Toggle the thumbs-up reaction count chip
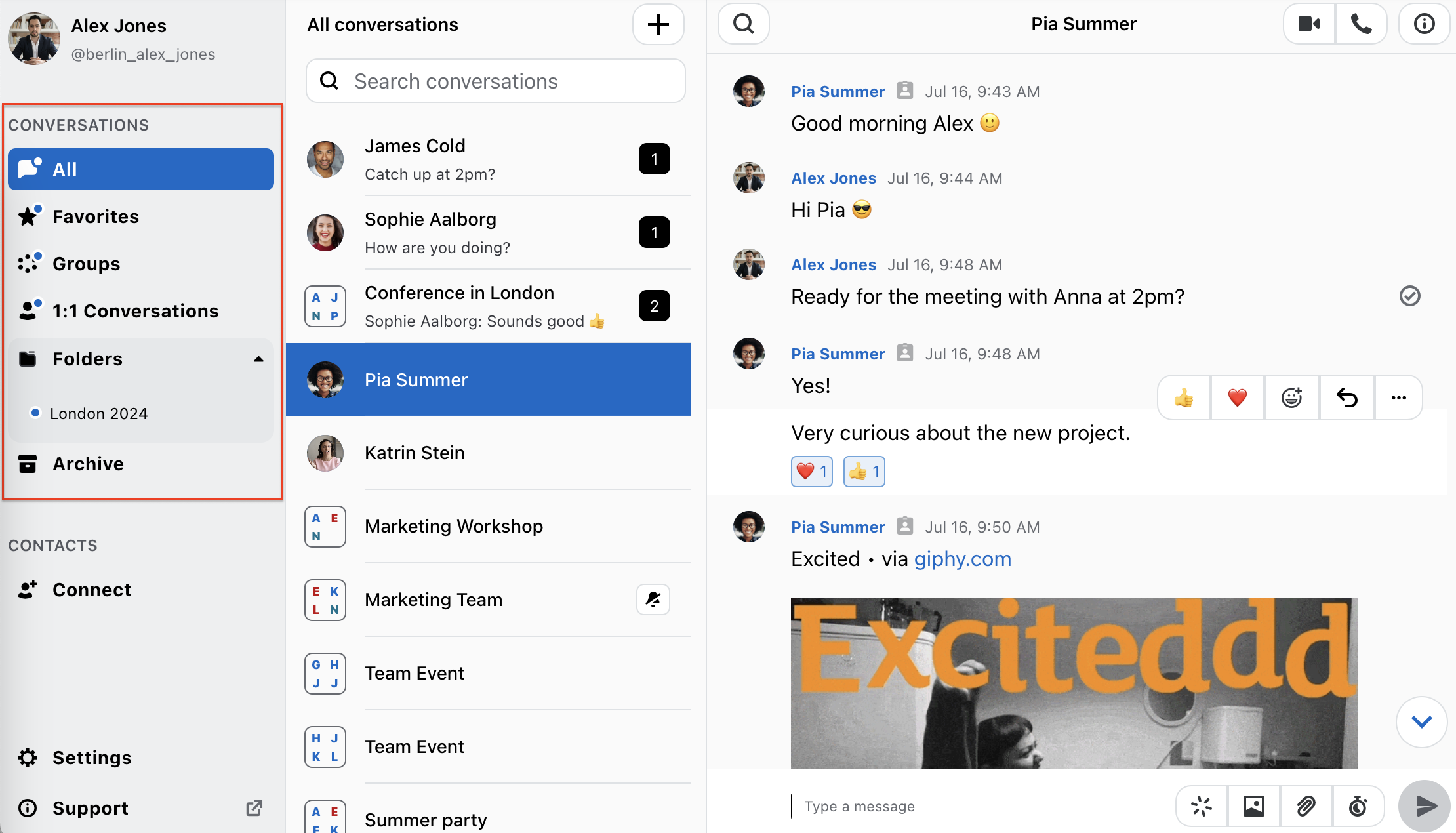This screenshot has width=1456, height=833. pyautogui.click(x=864, y=472)
